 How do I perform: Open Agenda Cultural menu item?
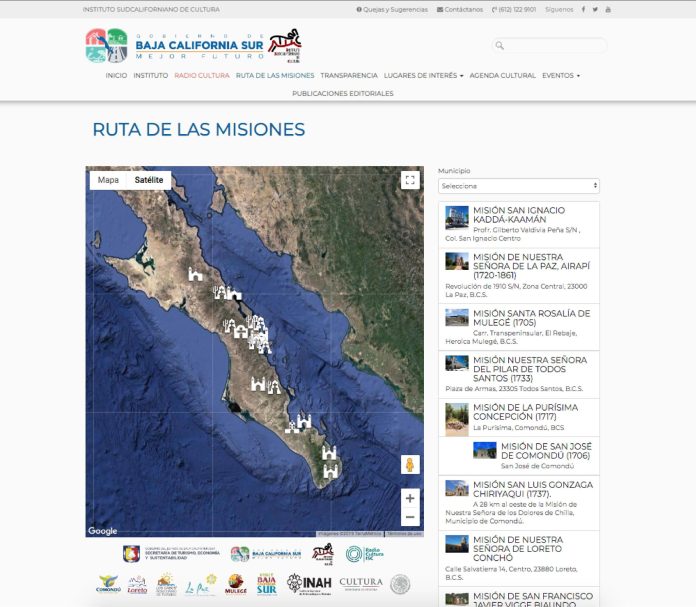tap(502, 75)
